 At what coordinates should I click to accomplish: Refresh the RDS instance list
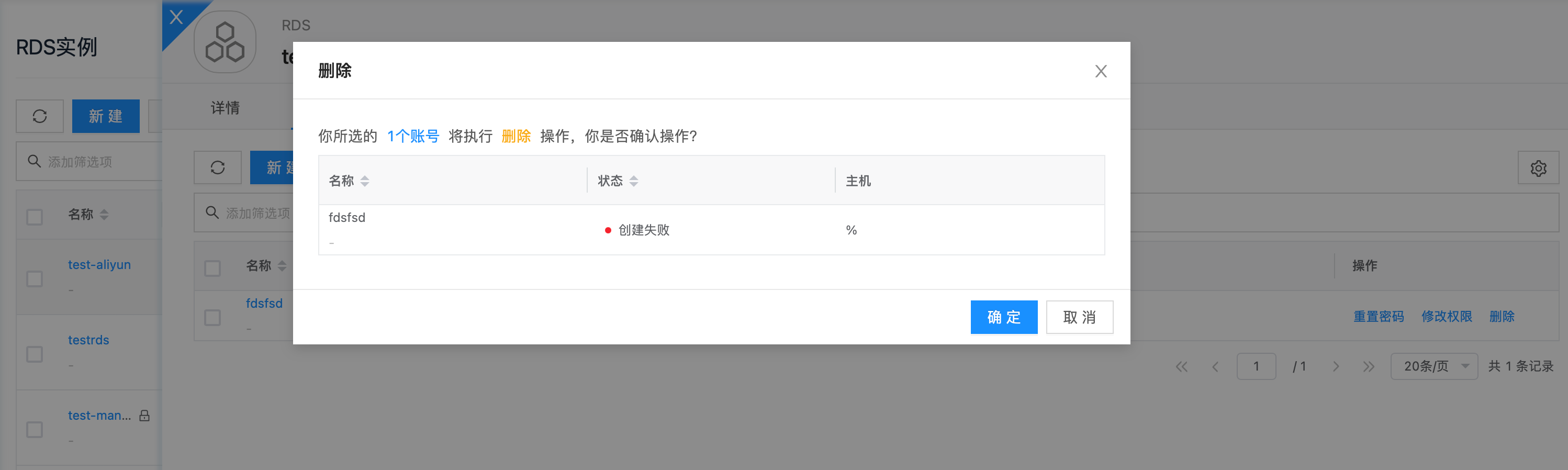click(x=40, y=116)
